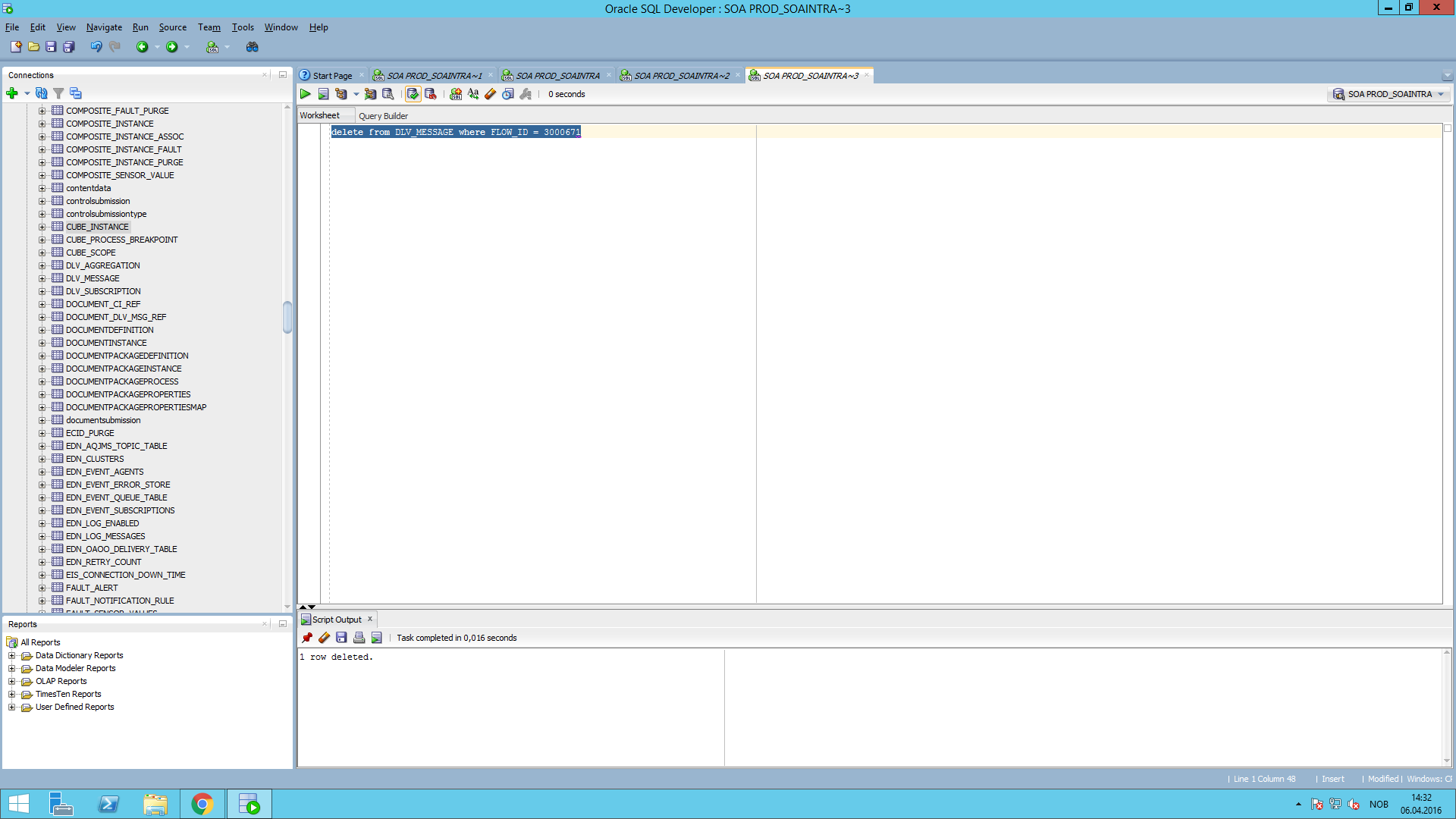Click the Explain Plan icon

point(340,94)
